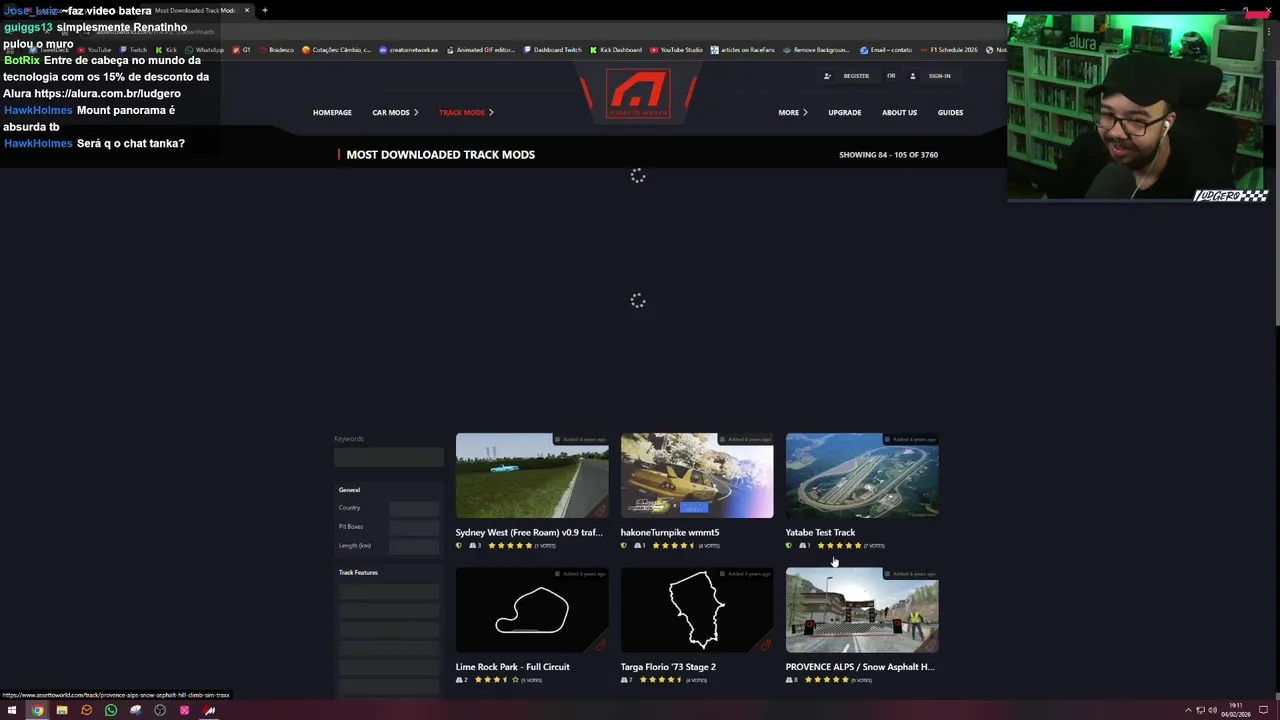Click the Targa Florio '73 Stage 2 title
This screenshot has height=720, width=1280.
click(x=668, y=667)
